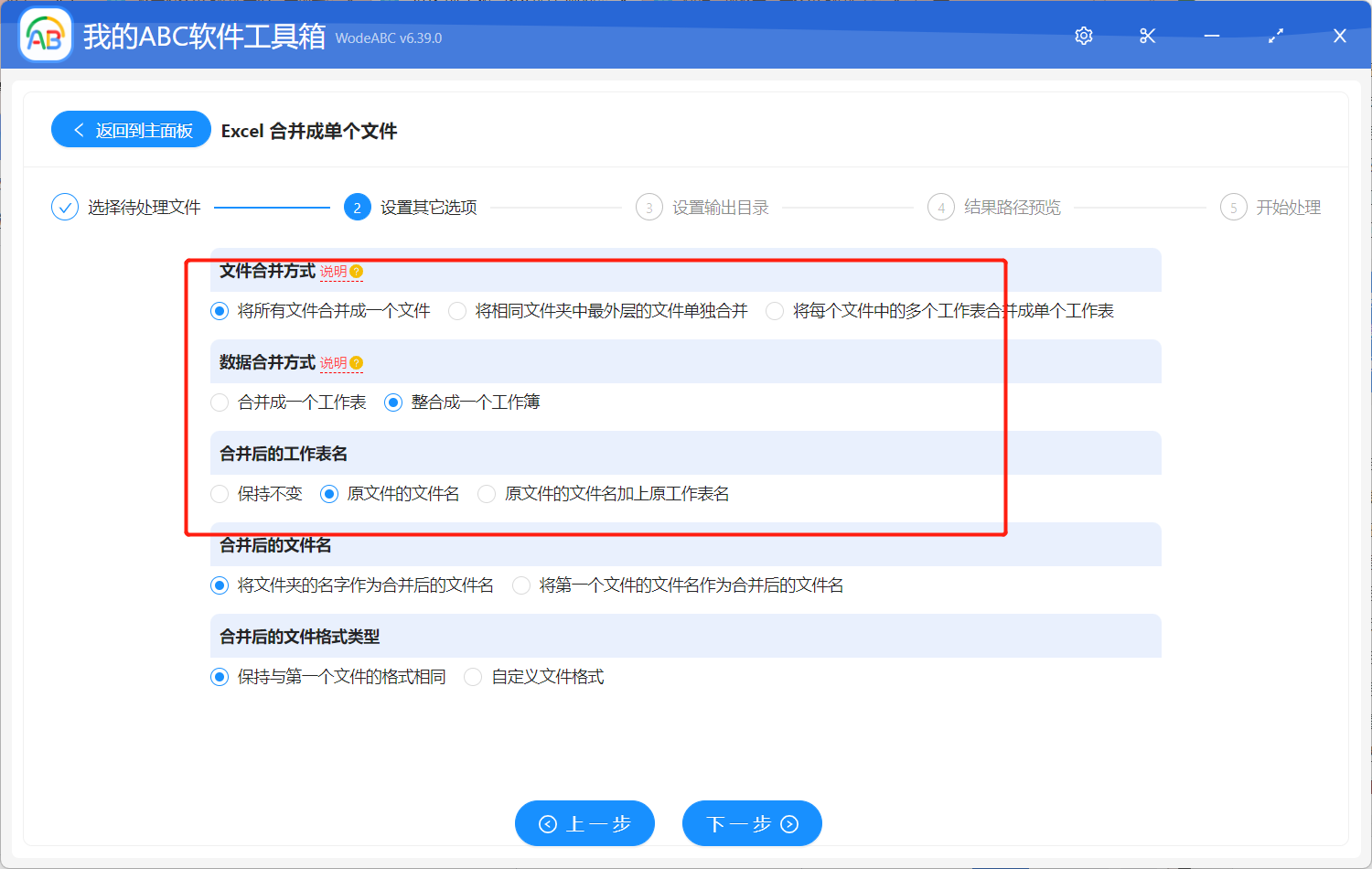Select 保持不变 for 合并后的工作表名
This screenshot has width=1372, height=869.
click(x=220, y=493)
